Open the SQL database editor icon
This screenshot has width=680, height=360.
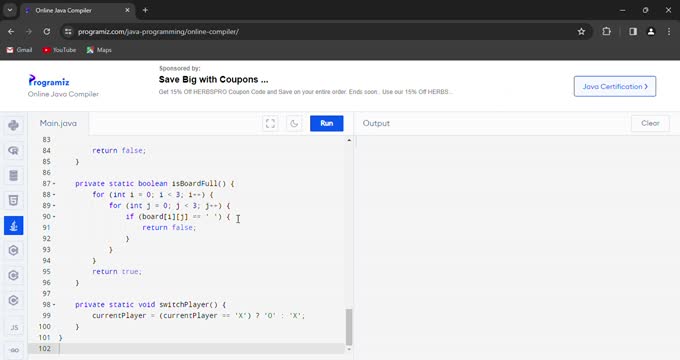13,176
